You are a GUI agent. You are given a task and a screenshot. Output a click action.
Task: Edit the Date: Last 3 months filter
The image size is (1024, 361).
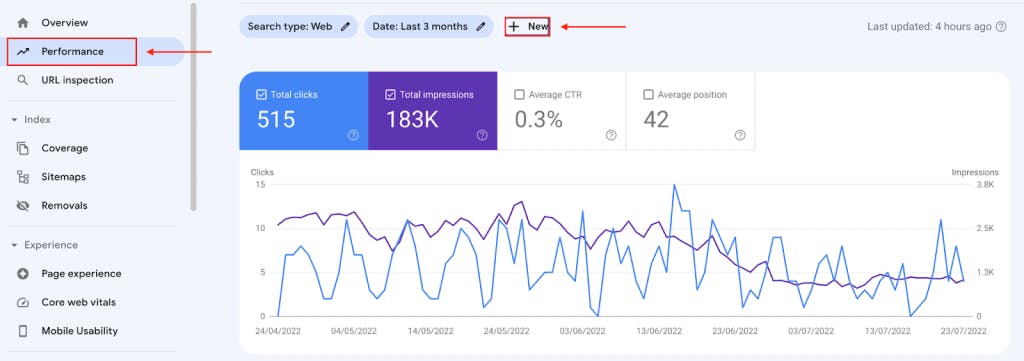pos(428,27)
